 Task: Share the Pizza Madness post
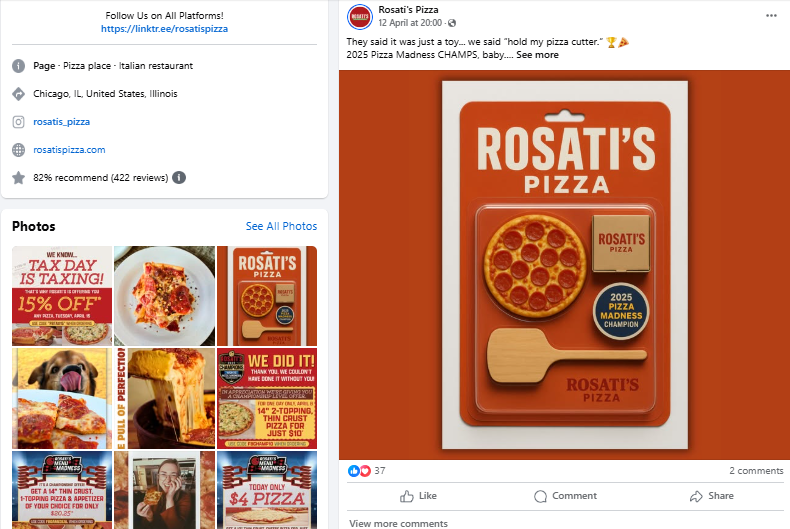[x=711, y=496]
